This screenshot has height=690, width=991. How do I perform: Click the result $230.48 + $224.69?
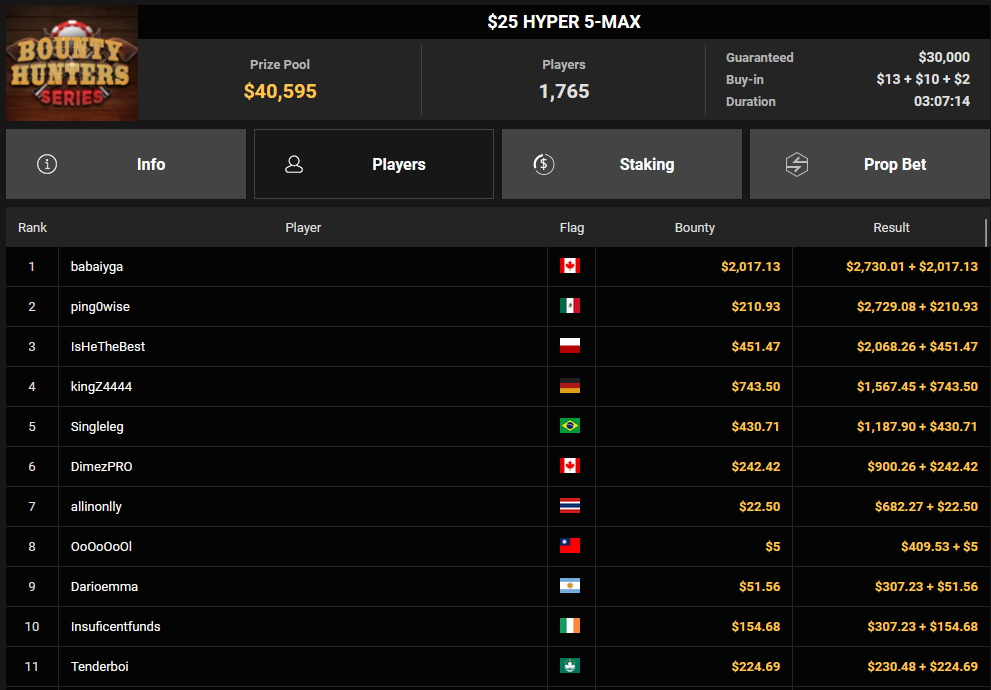point(923,666)
